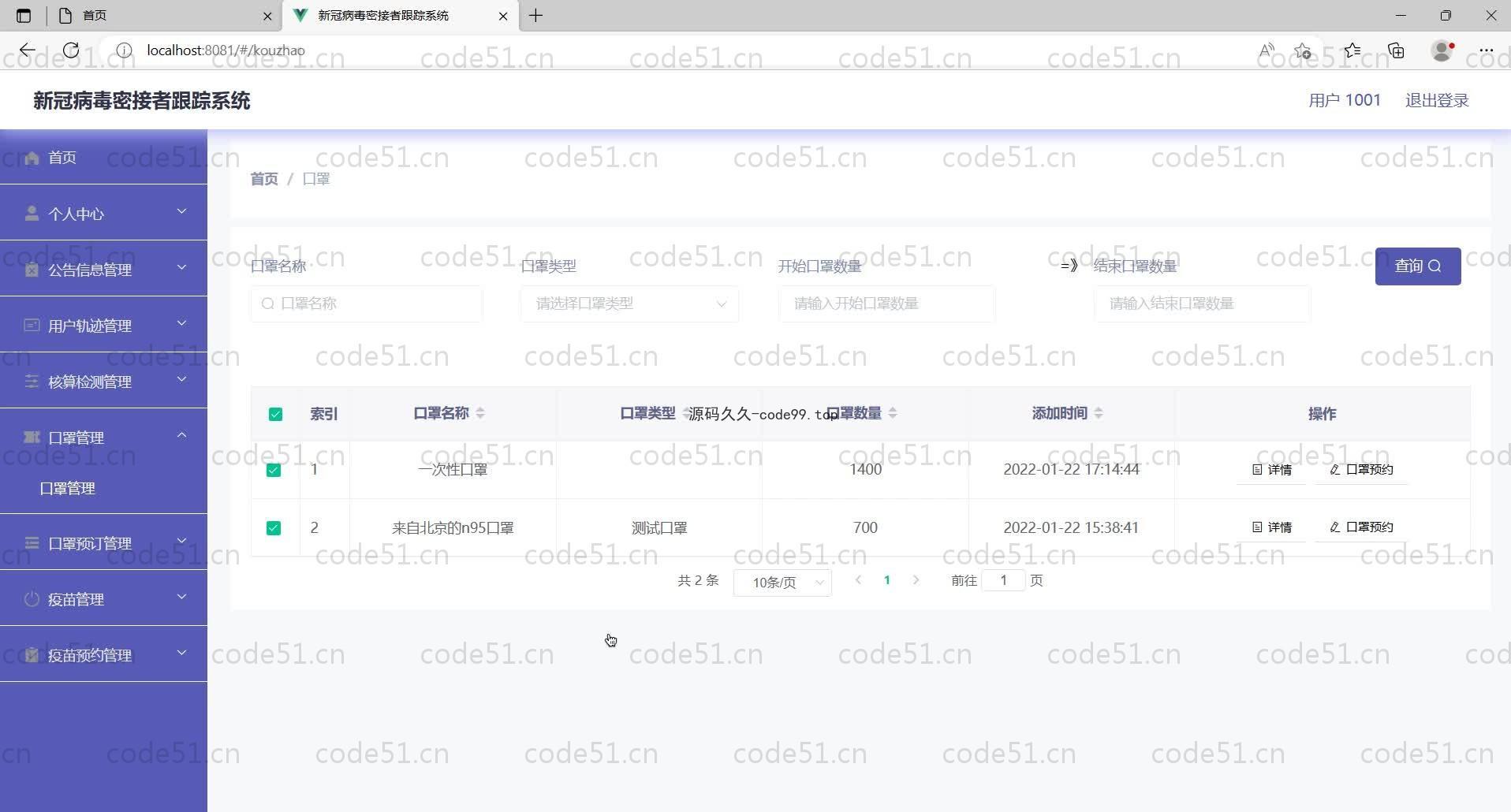The image size is (1511, 812).
Task: Uncheck the row for 一次性口罩
Action: 274,470
